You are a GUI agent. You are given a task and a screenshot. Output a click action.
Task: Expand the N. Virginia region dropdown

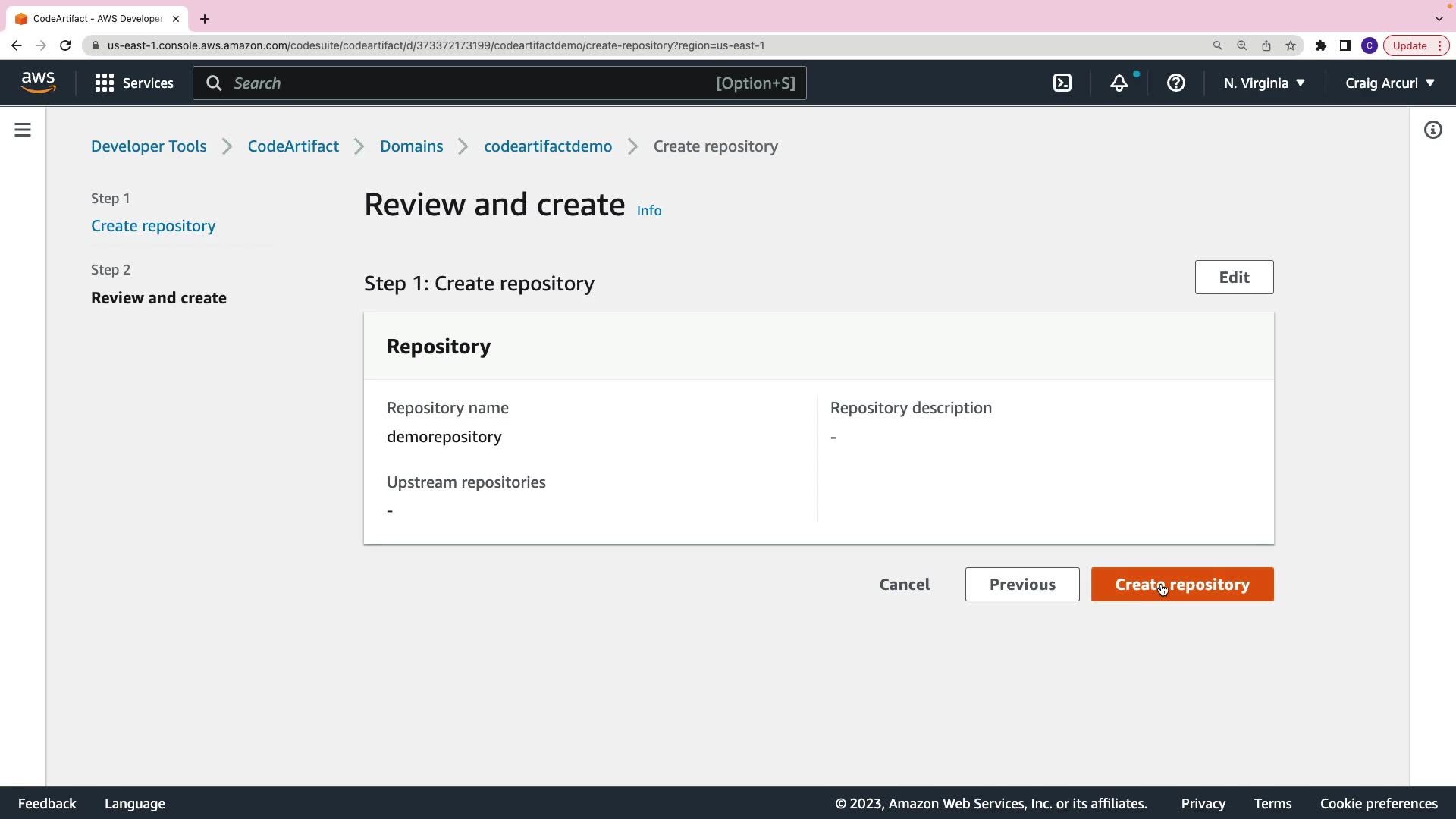(x=1264, y=83)
